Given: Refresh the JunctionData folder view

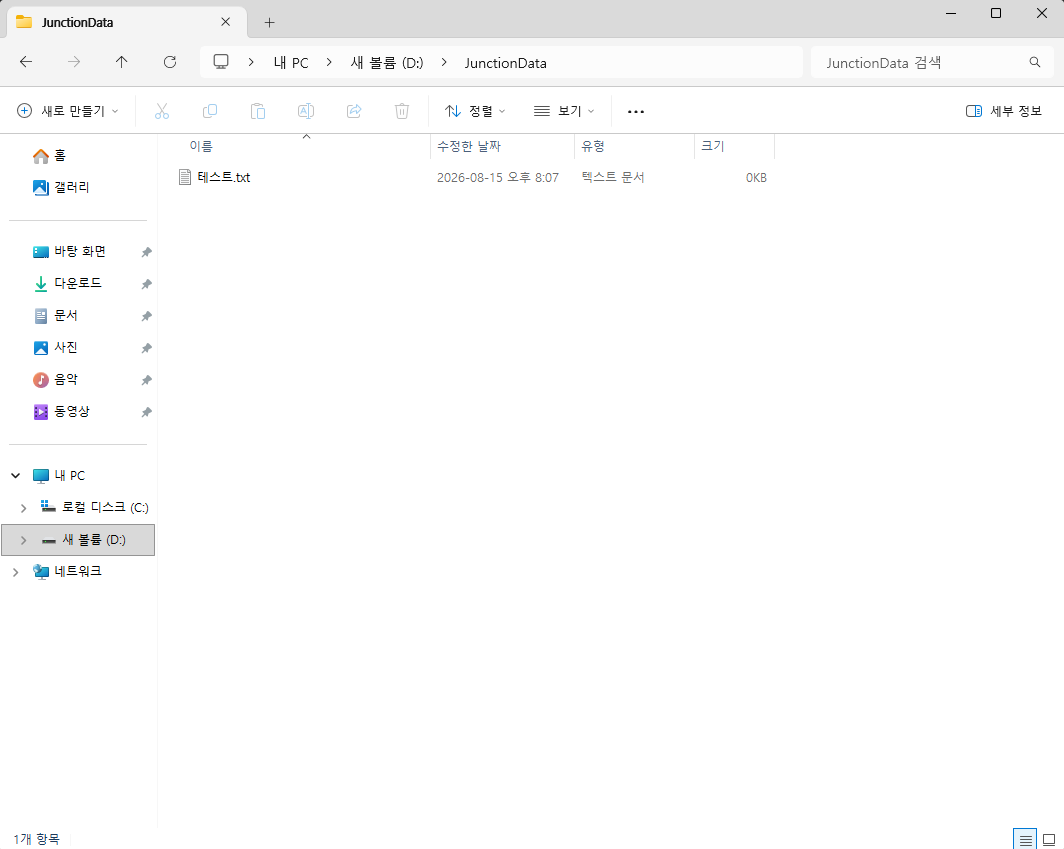Looking at the screenshot, I should click(170, 62).
